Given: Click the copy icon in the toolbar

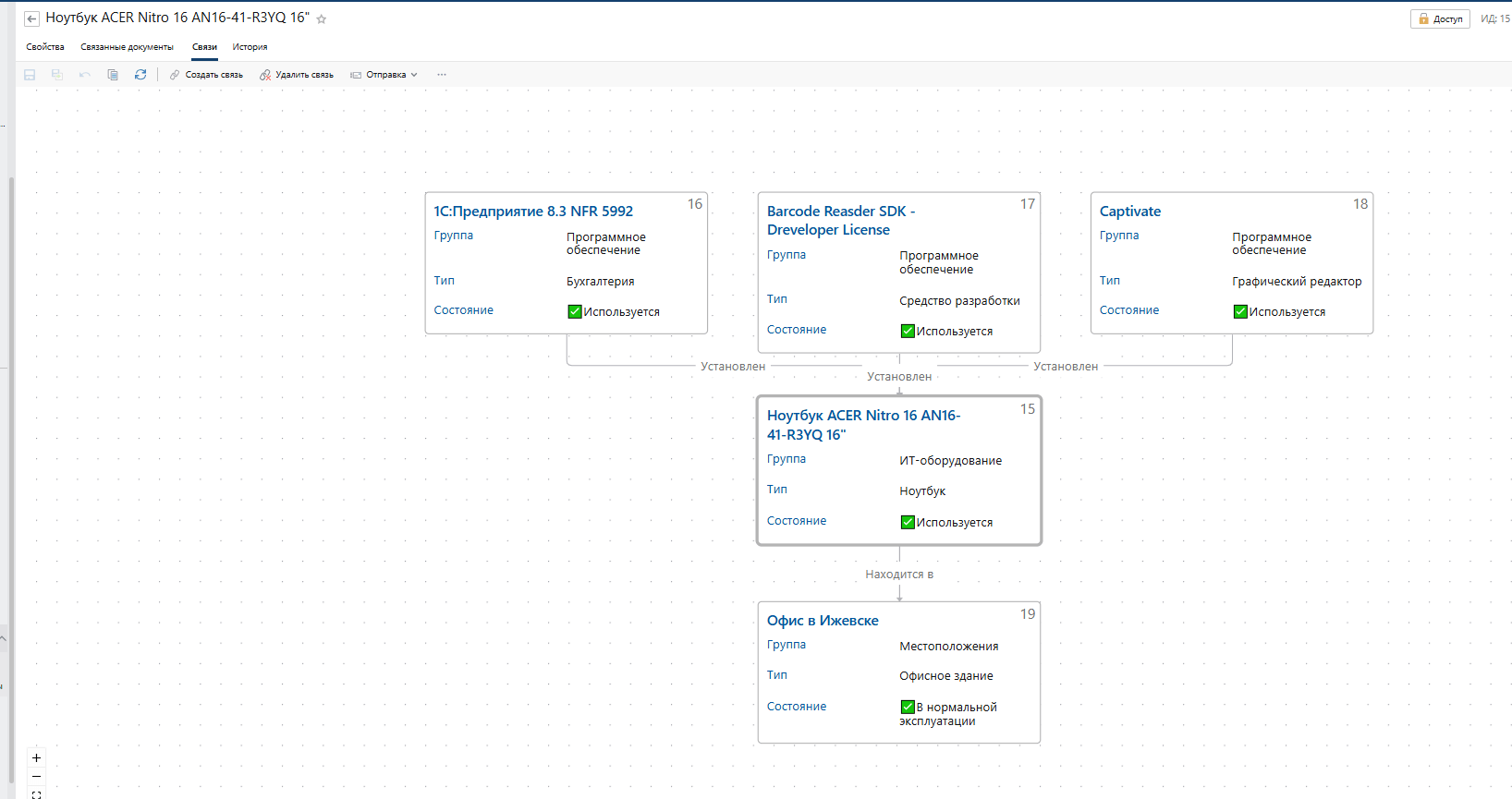Looking at the screenshot, I should [x=113, y=75].
